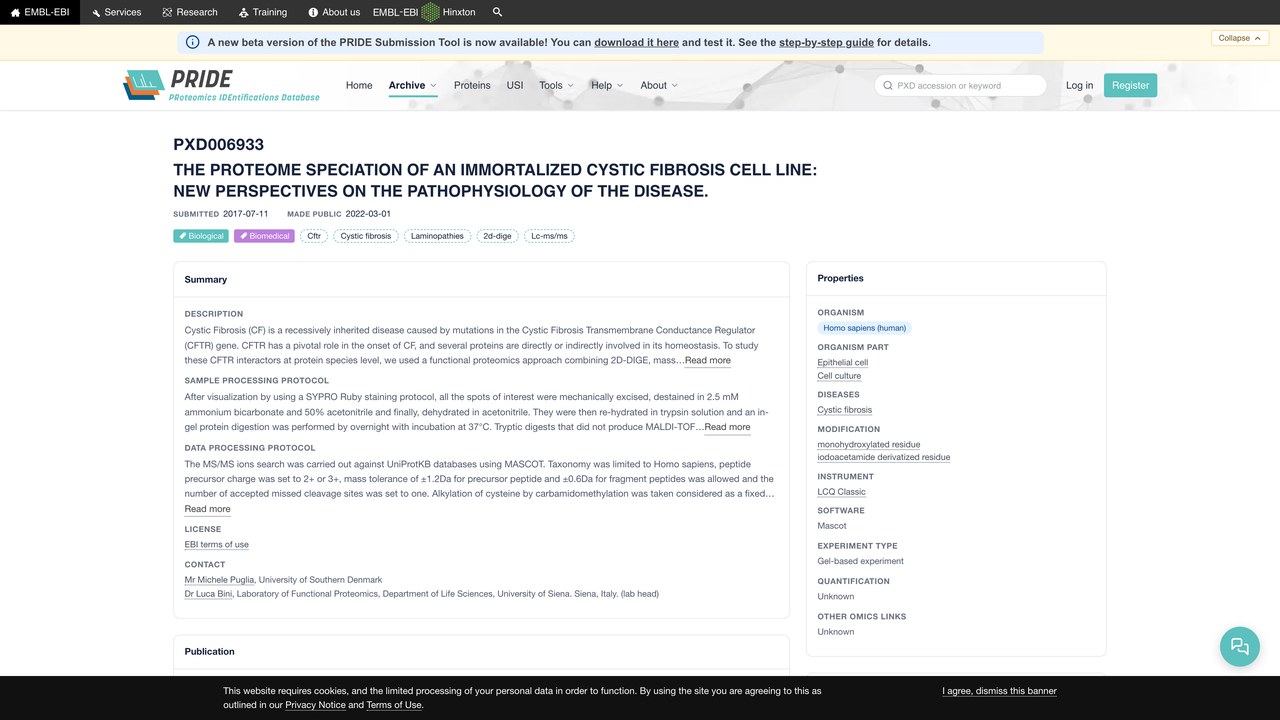Collapse the announcement banner

(1240, 38)
